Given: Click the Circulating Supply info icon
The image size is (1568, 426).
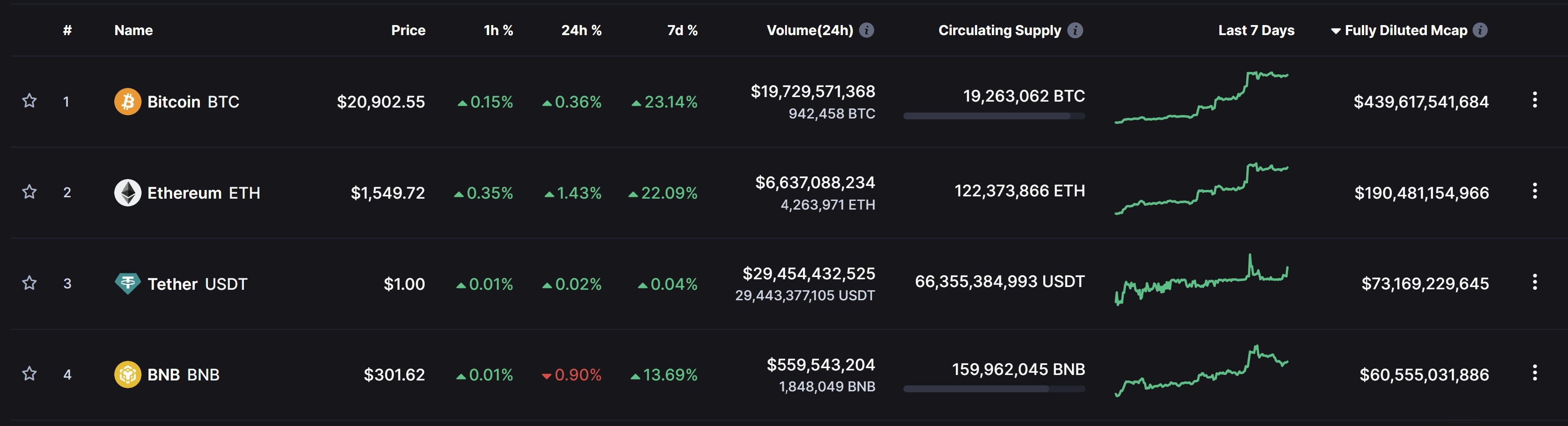Looking at the screenshot, I should (1075, 30).
